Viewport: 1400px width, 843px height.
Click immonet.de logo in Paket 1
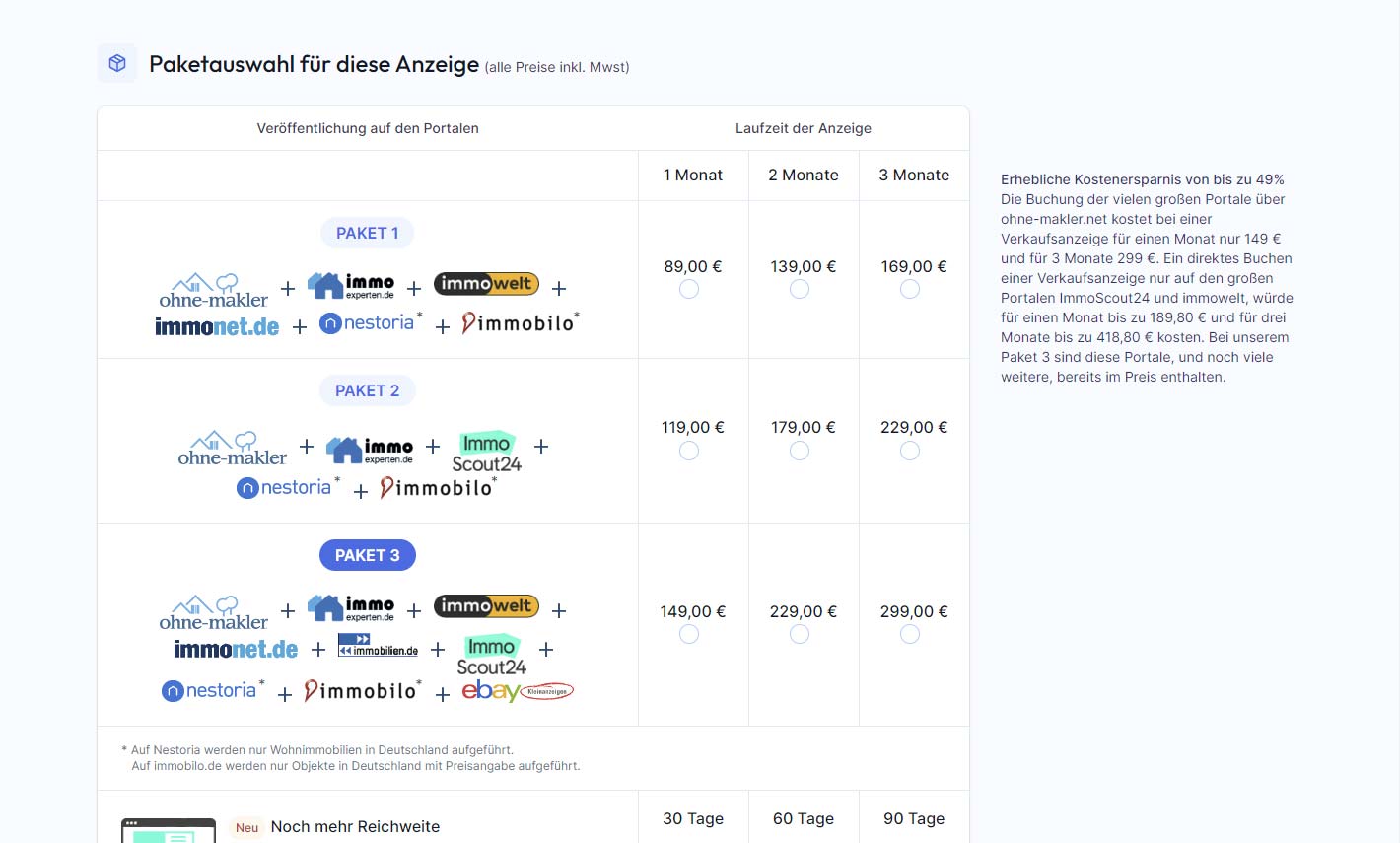[x=217, y=326]
